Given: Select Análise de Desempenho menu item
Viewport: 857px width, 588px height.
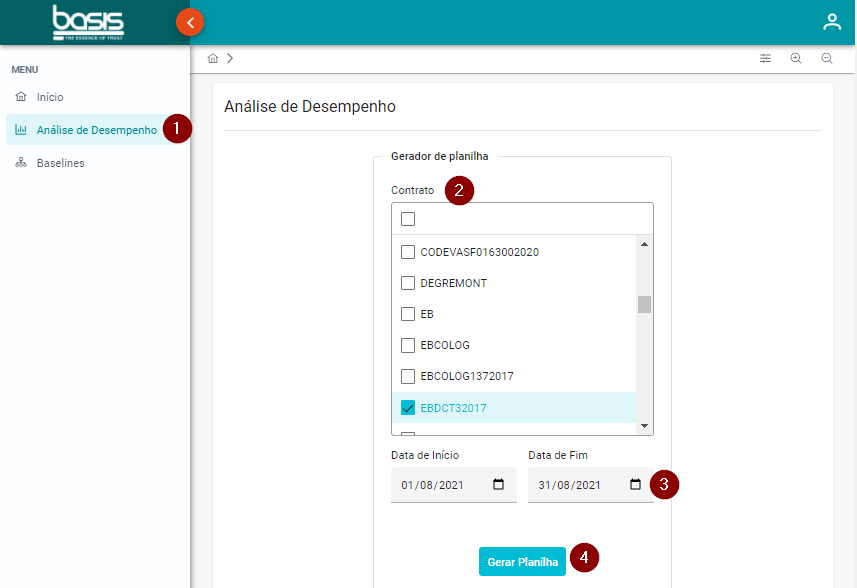Looking at the screenshot, I should 96,130.
